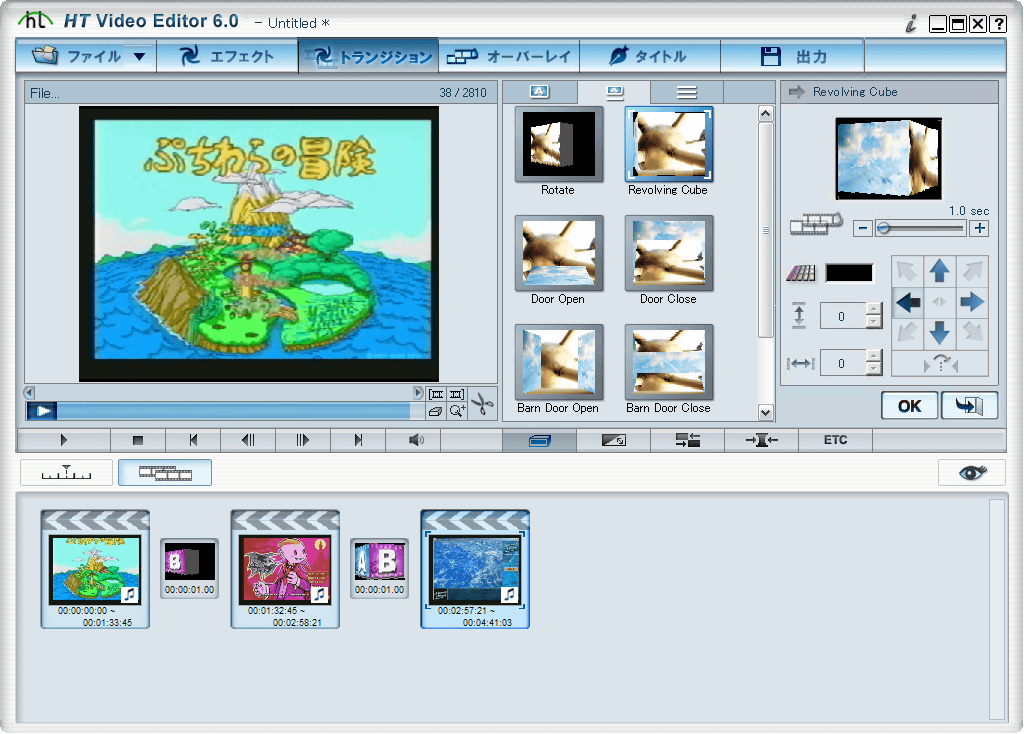Click the up-left diagonal direction arrow

coord(908,270)
